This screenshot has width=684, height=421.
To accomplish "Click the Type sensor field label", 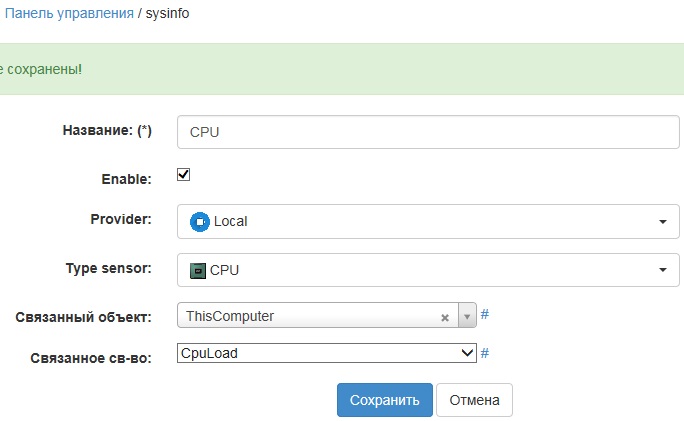I will 108,267.
